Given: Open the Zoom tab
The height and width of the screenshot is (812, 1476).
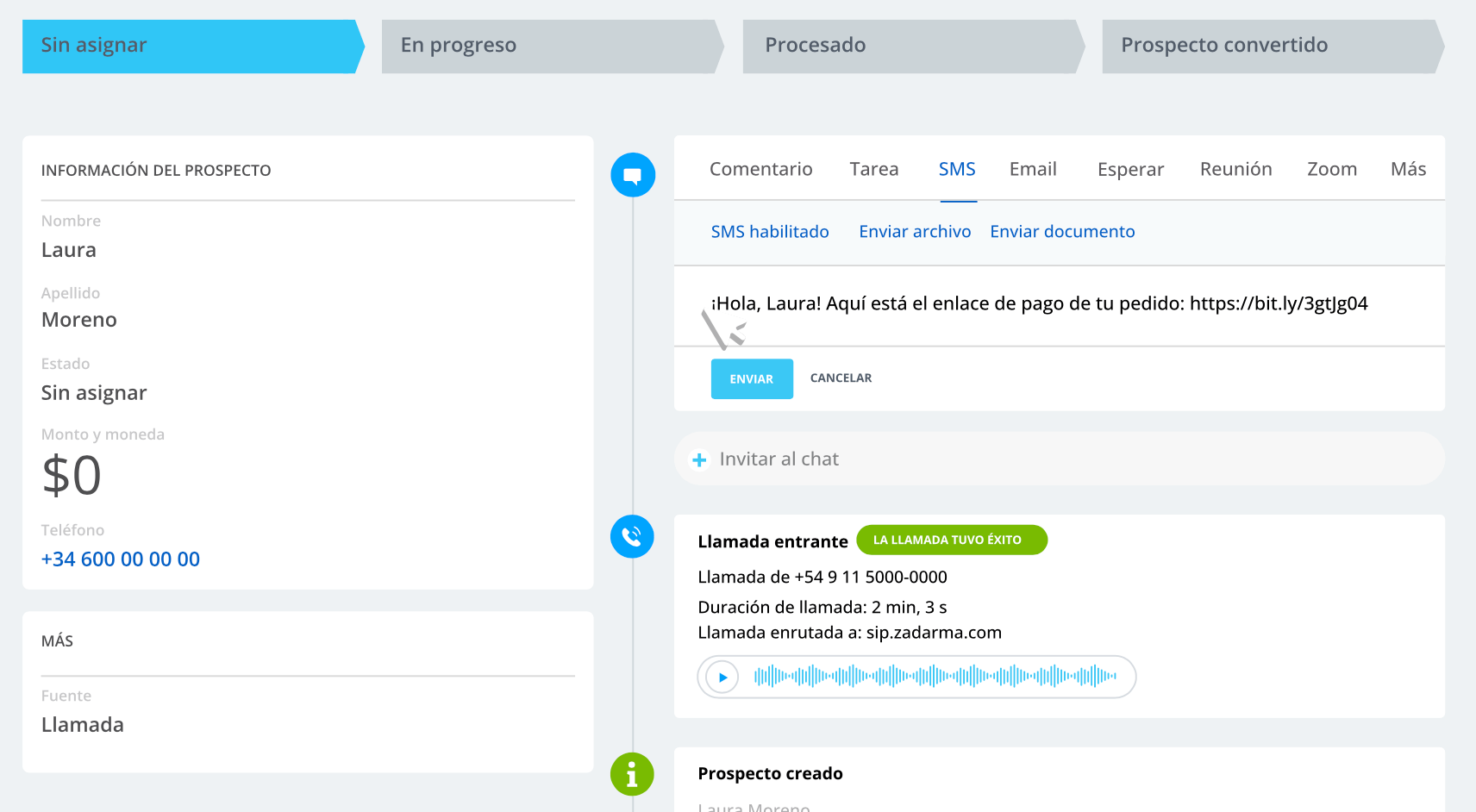Looking at the screenshot, I should (x=1331, y=169).
